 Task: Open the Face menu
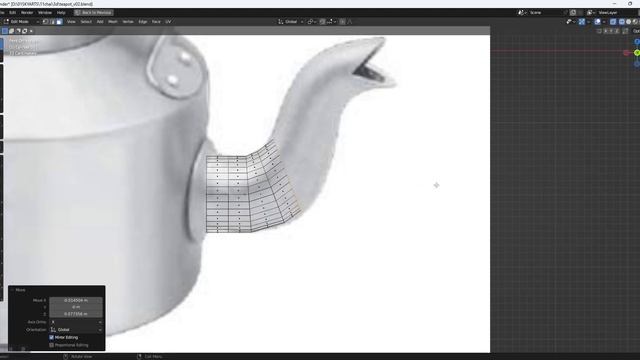(156, 22)
